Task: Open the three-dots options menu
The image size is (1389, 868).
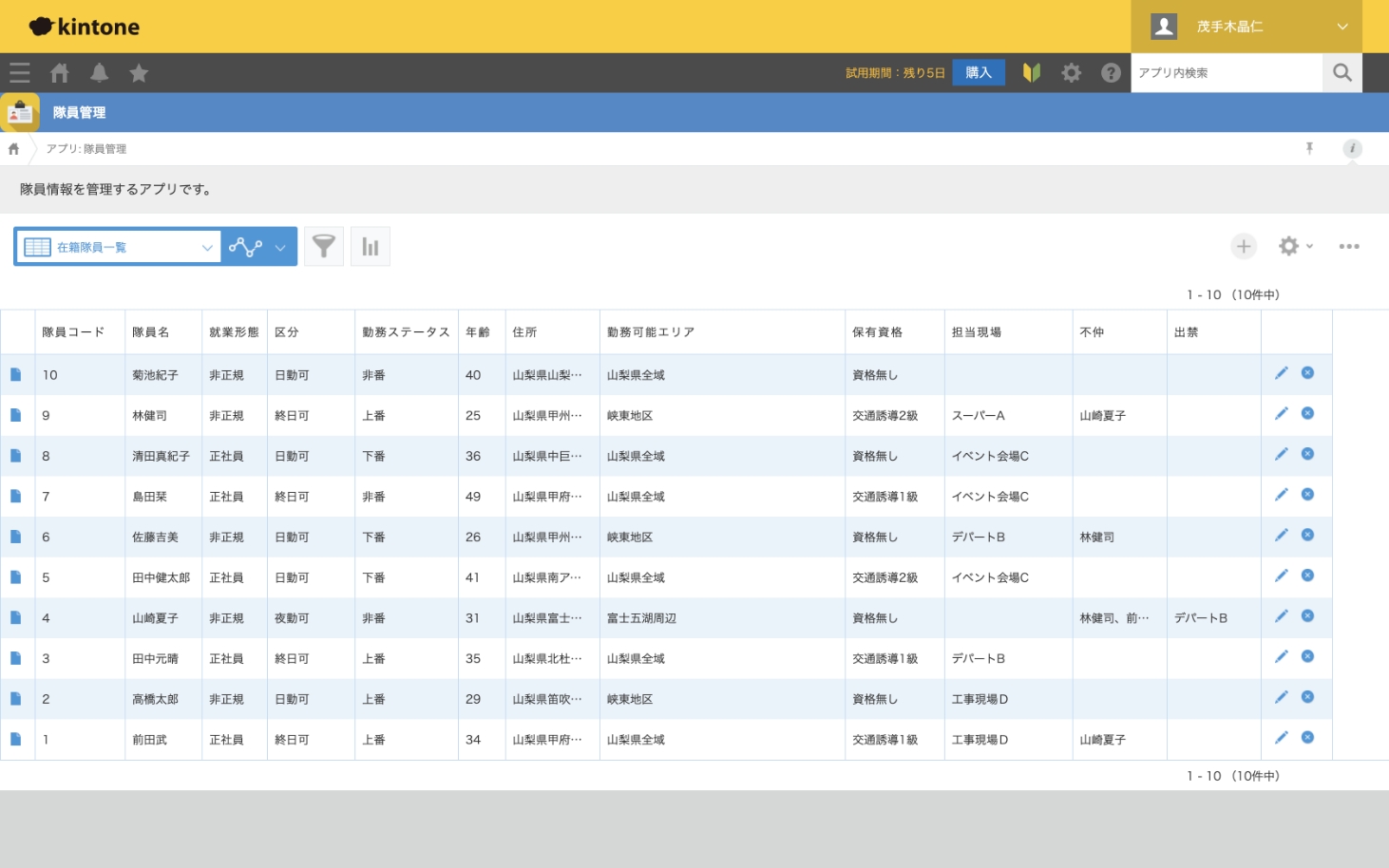Action: pyautogui.click(x=1349, y=247)
